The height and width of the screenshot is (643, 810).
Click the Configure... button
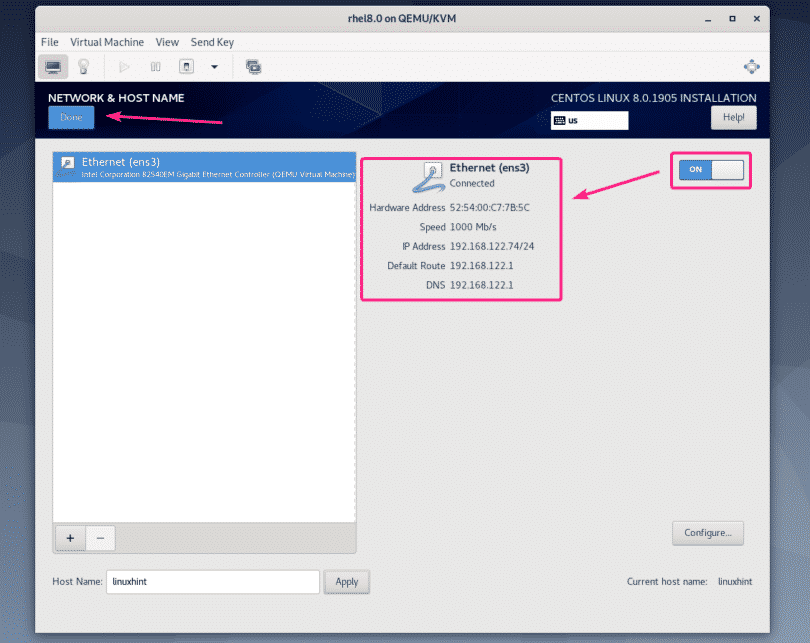[x=707, y=533]
